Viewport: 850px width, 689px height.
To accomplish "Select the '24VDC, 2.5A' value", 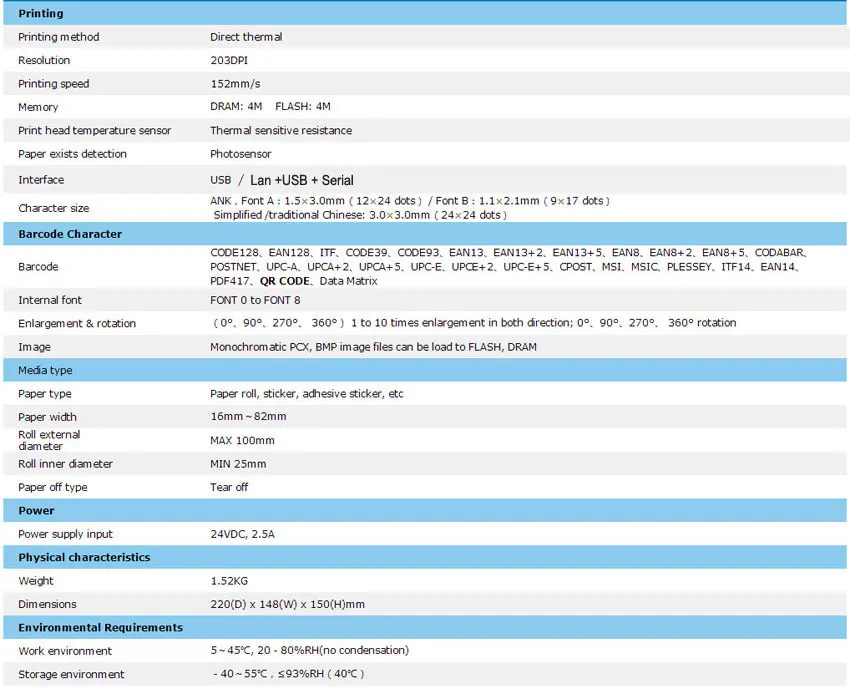I will tap(242, 535).
